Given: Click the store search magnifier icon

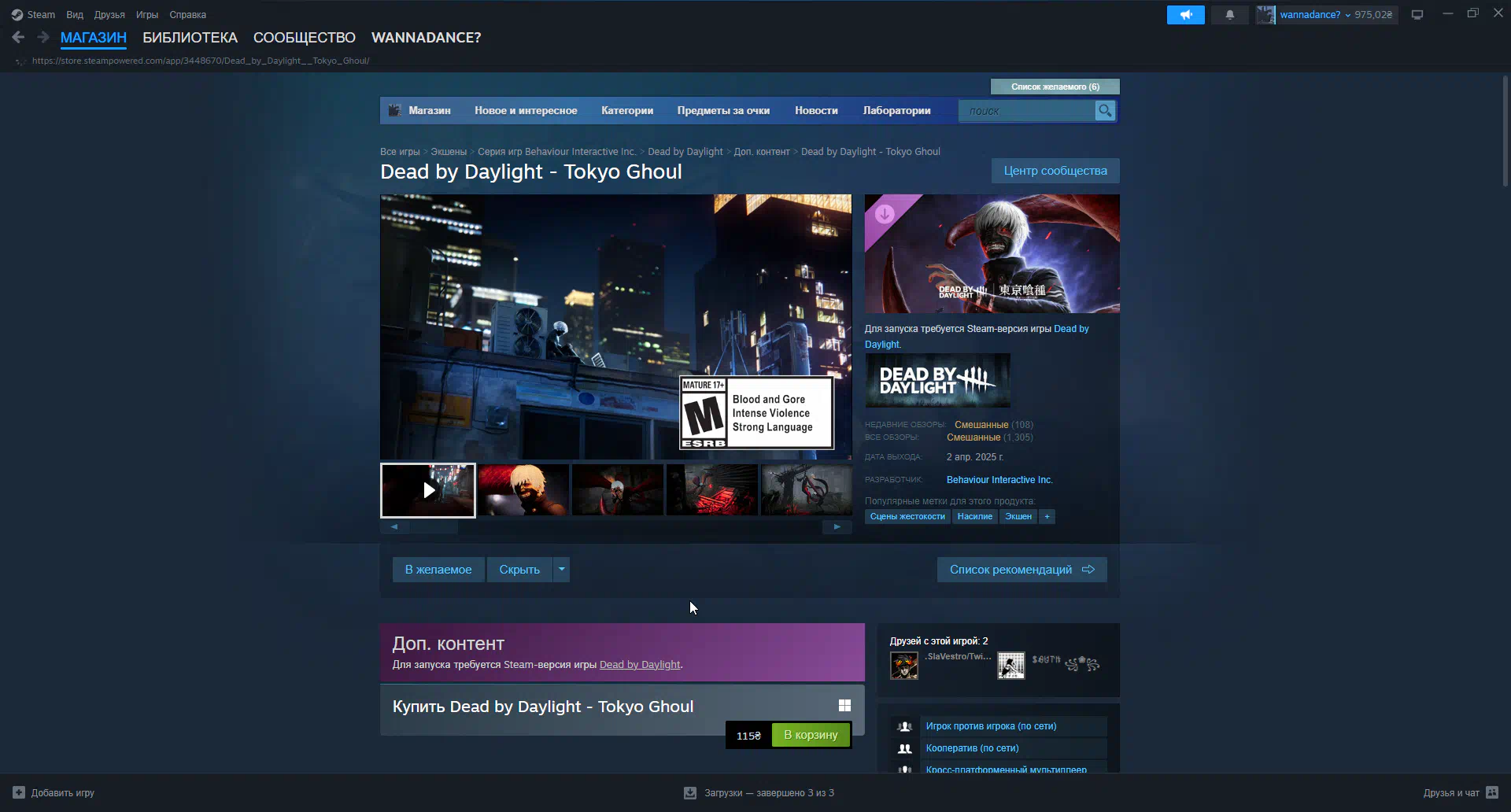Looking at the screenshot, I should pos(1105,111).
